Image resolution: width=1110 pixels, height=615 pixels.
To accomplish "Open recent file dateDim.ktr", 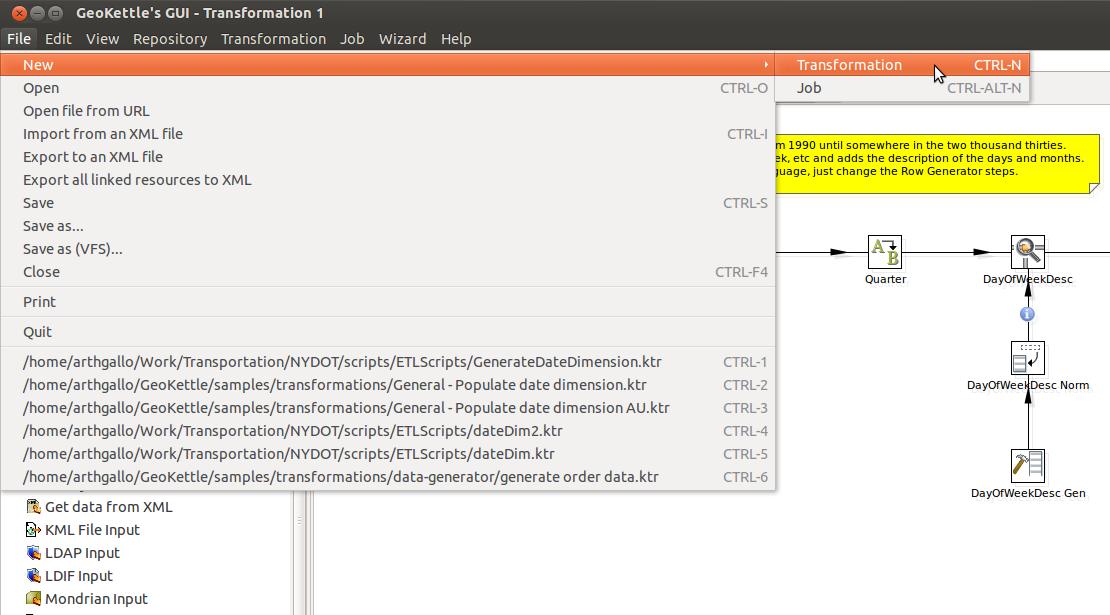I will pyautogui.click(x=387, y=454).
